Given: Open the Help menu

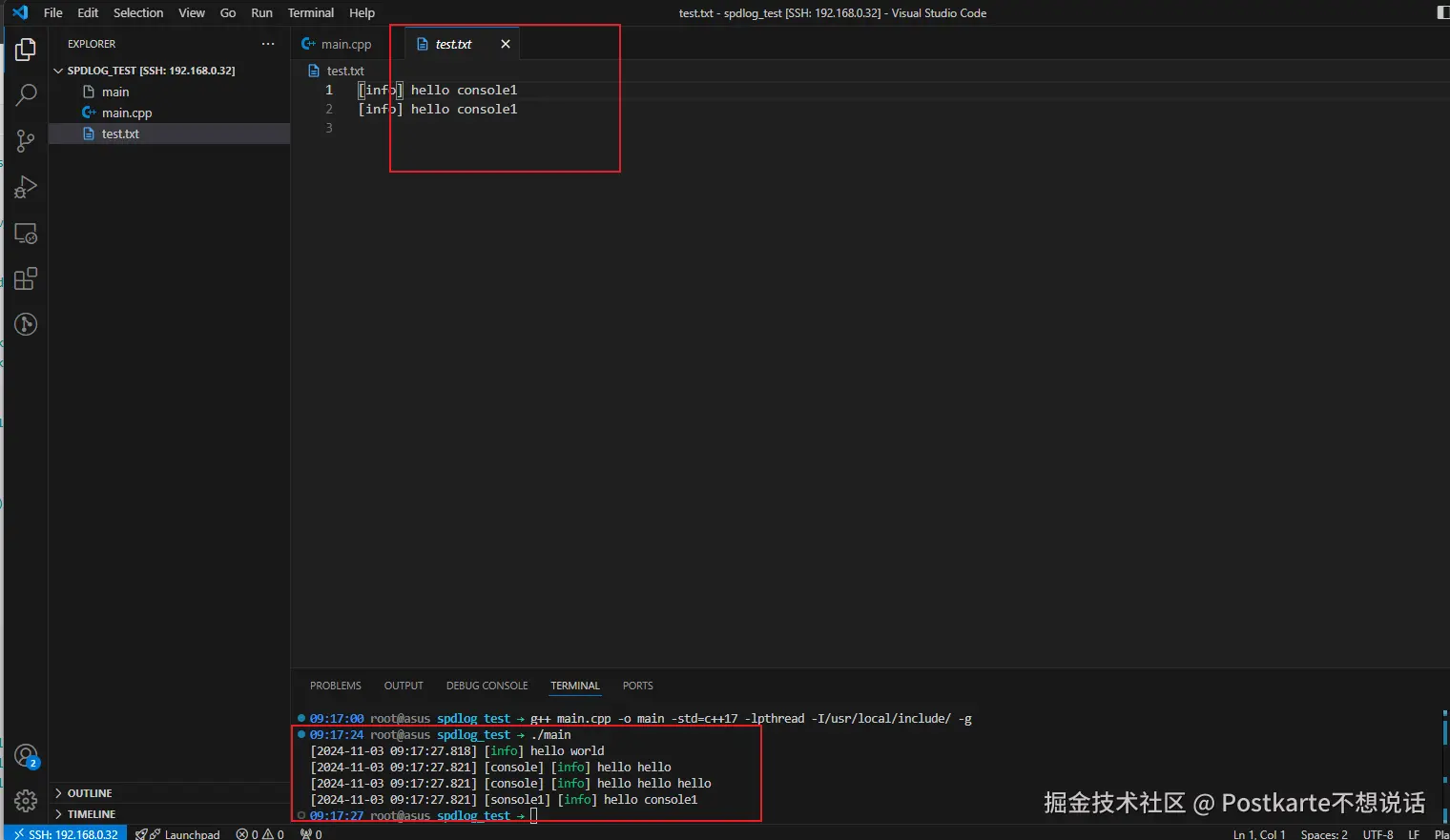Looking at the screenshot, I should [362, 12].
